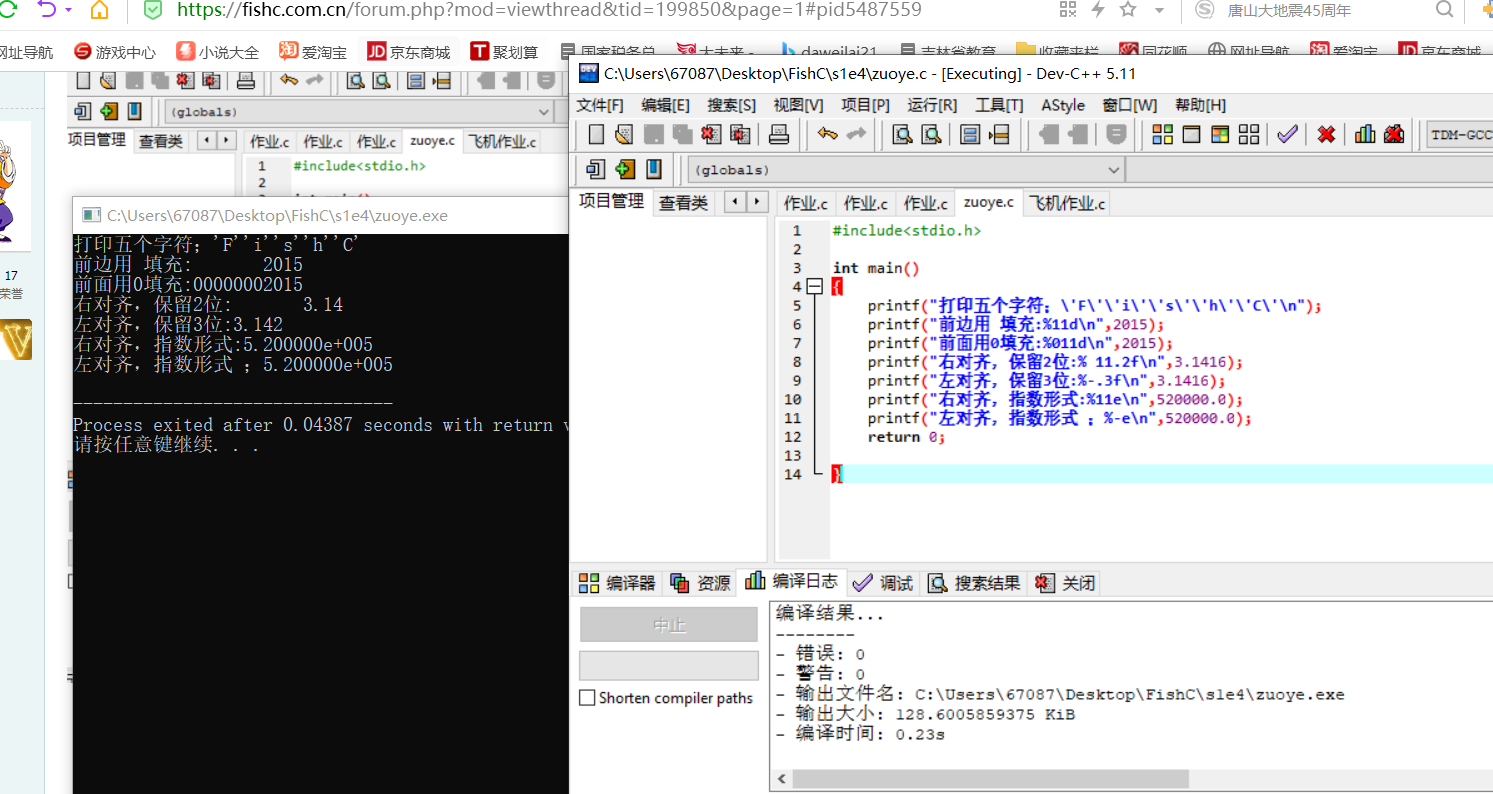Open the 调试 bottom panel tab

(883, 583)
